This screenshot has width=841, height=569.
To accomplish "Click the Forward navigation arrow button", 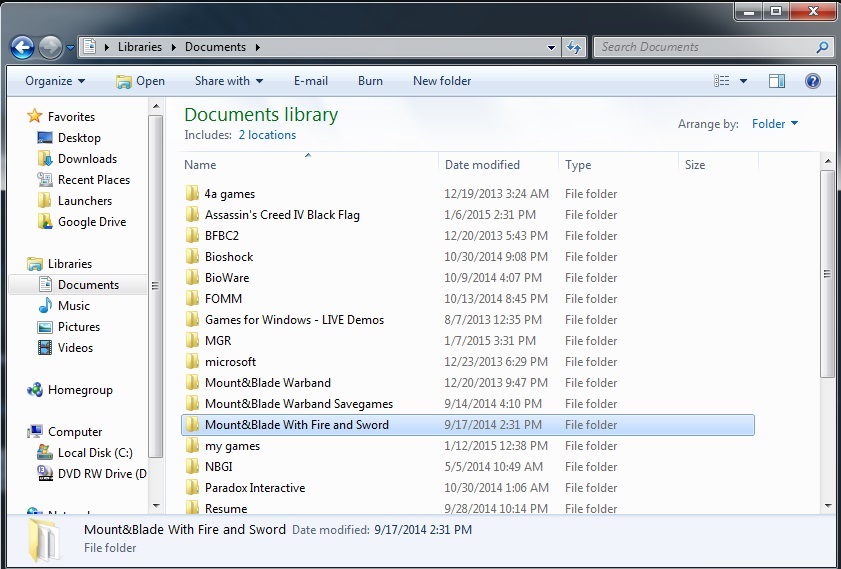I will coord(51,48).
